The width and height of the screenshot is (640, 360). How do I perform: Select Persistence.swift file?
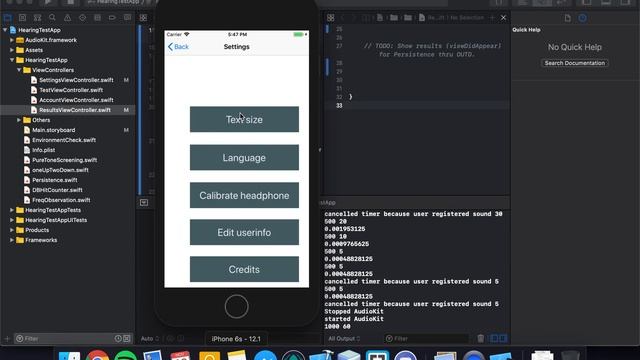55,180
